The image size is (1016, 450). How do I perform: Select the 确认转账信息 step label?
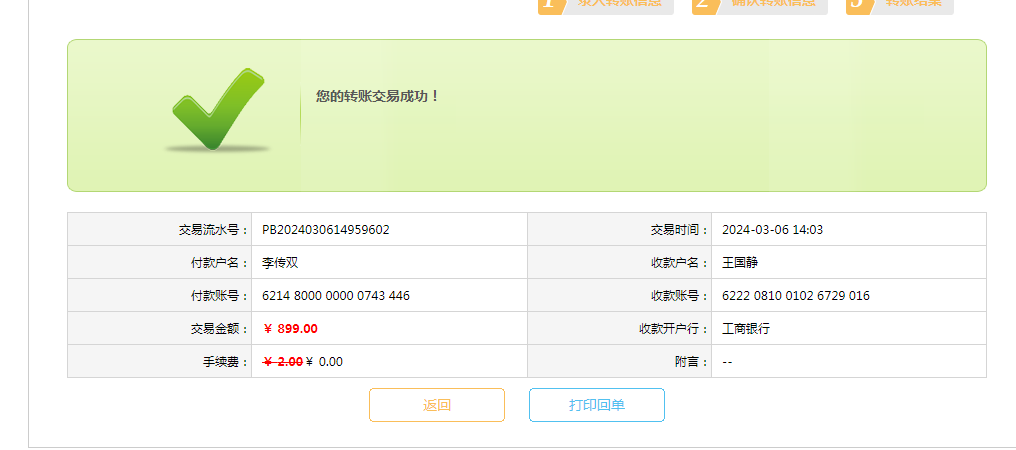click(x=773, y=4)
